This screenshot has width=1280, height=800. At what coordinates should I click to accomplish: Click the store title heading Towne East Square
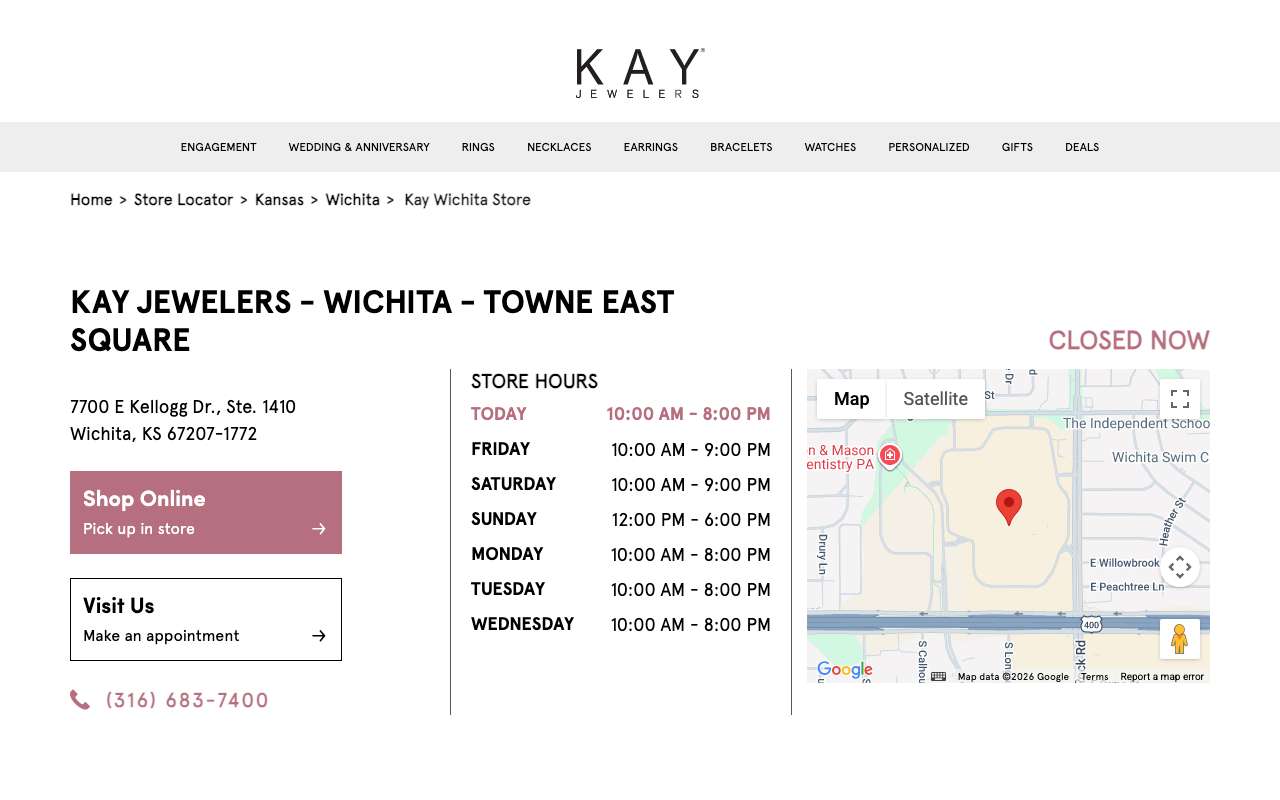(x=372, y=321)
